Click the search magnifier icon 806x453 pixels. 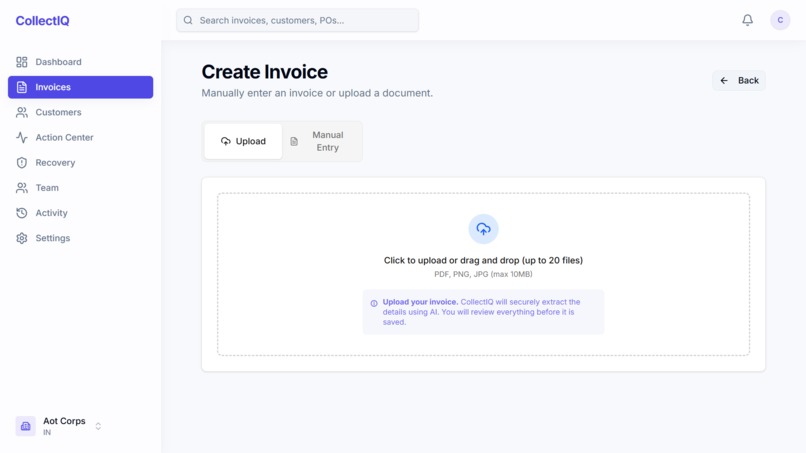188,21
